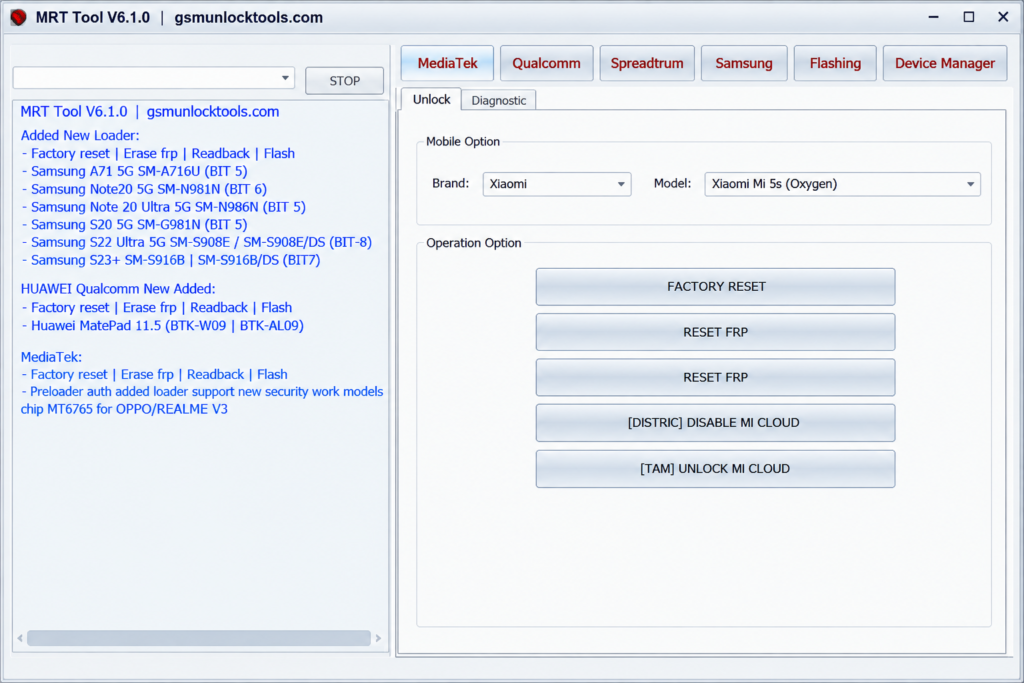Click the 'MediaTek:' heading in the log
This screenshot has height=683, width=1024.
[51, 357]
